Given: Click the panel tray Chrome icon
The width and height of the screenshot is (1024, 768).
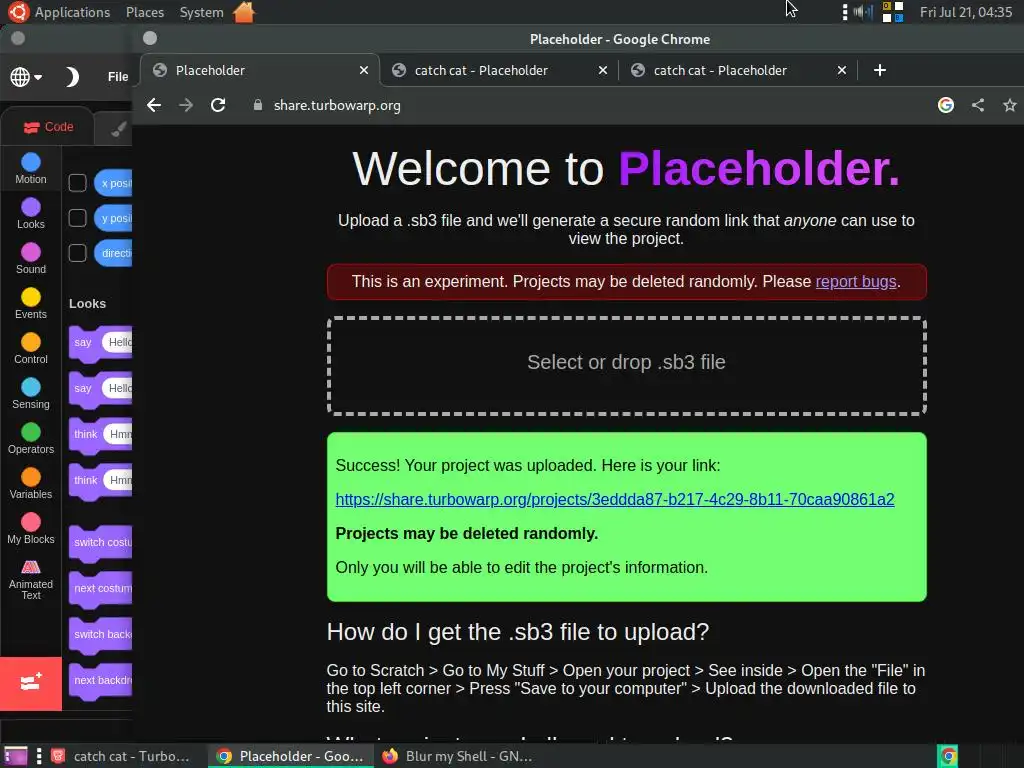Looking at the screenshot, I should (948, 756).
